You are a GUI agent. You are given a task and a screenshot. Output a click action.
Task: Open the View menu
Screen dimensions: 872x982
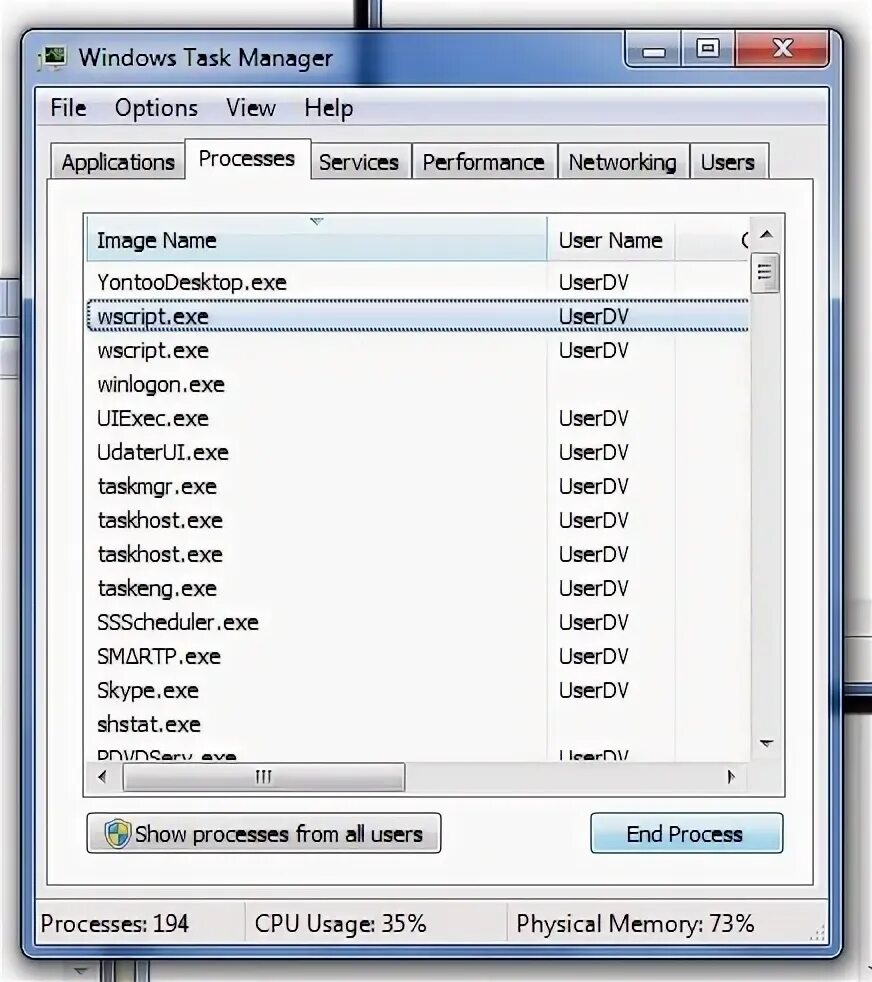(x=251, y=108)
